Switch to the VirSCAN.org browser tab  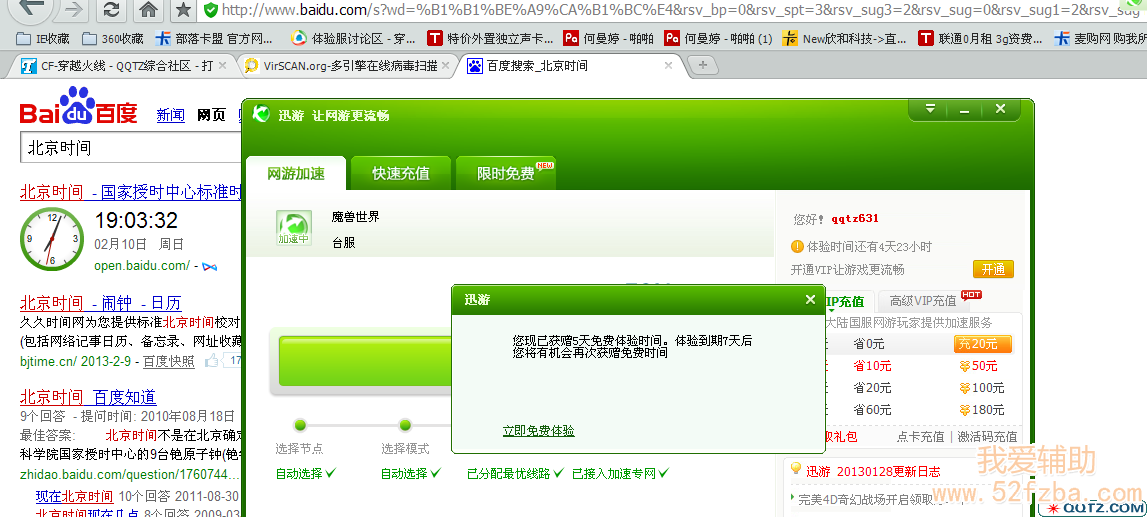(342, 66)
